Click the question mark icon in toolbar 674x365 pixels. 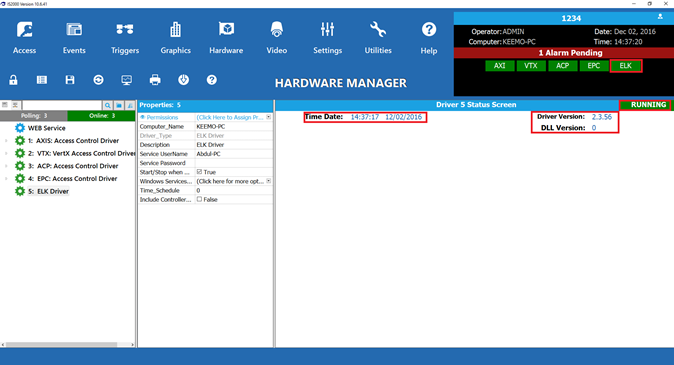pyautogui.click(x=211, y=80)
